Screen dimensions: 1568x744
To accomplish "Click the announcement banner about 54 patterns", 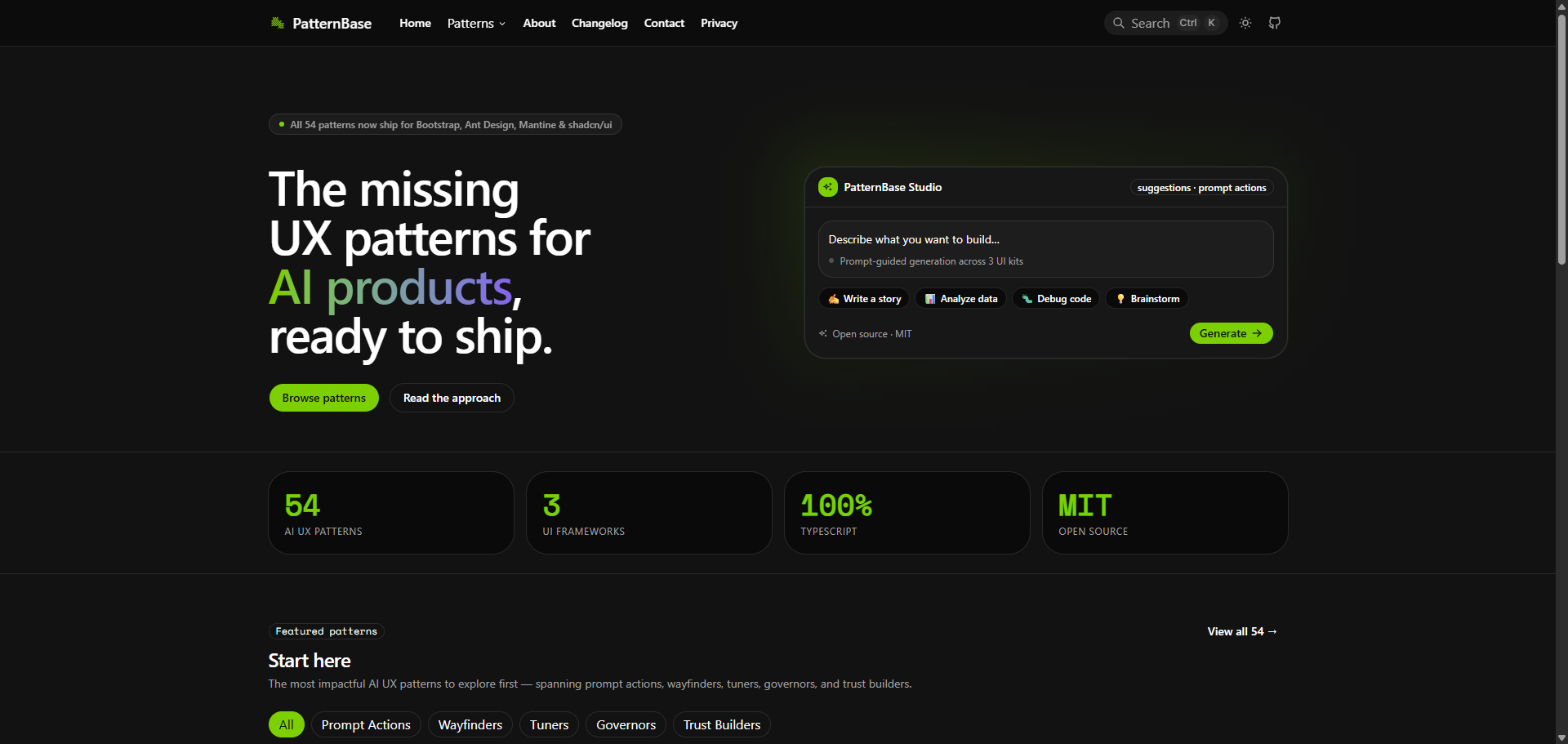I will pyautogui.click(x=445, y=124).
